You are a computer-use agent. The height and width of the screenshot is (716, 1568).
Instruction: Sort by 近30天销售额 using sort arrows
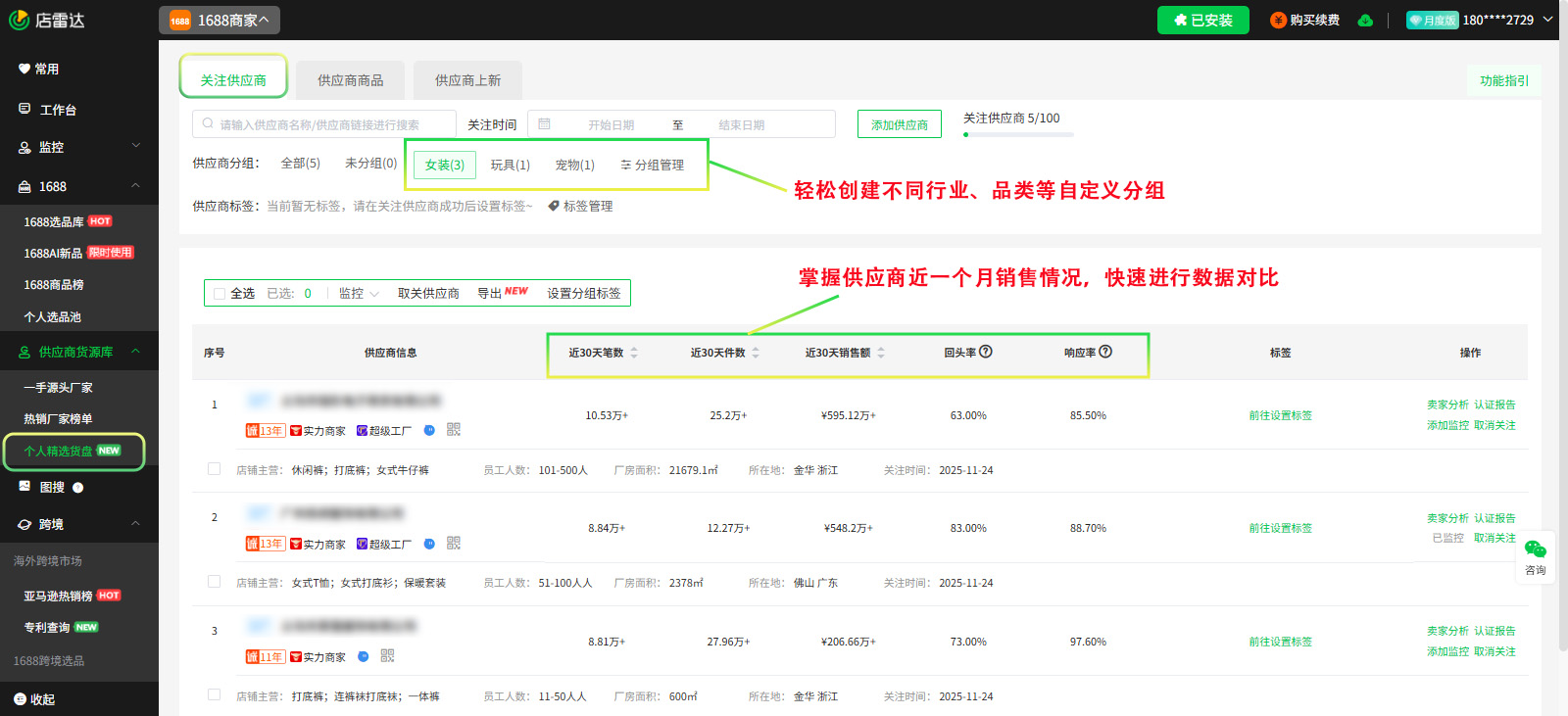[x=881, y=353]
